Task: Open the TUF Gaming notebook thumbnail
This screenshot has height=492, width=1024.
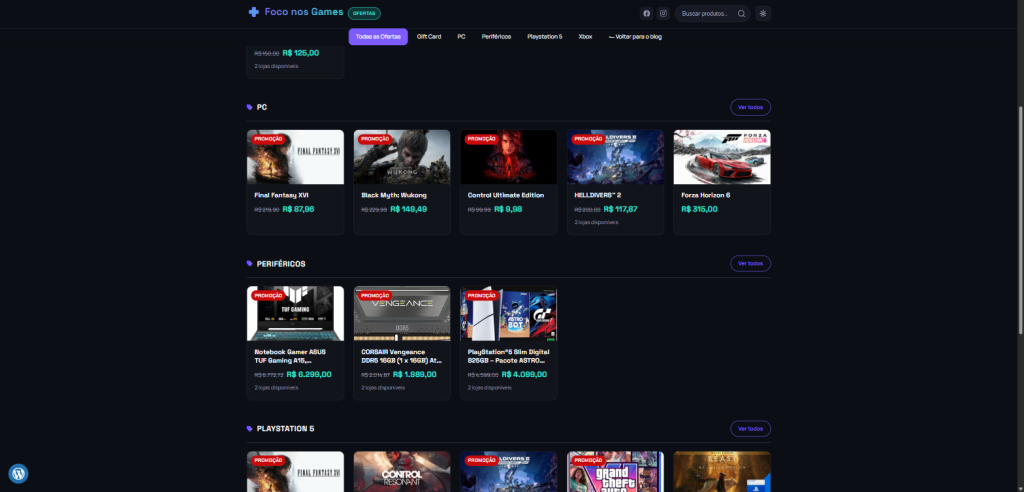Action: click(x=295, y=314)
